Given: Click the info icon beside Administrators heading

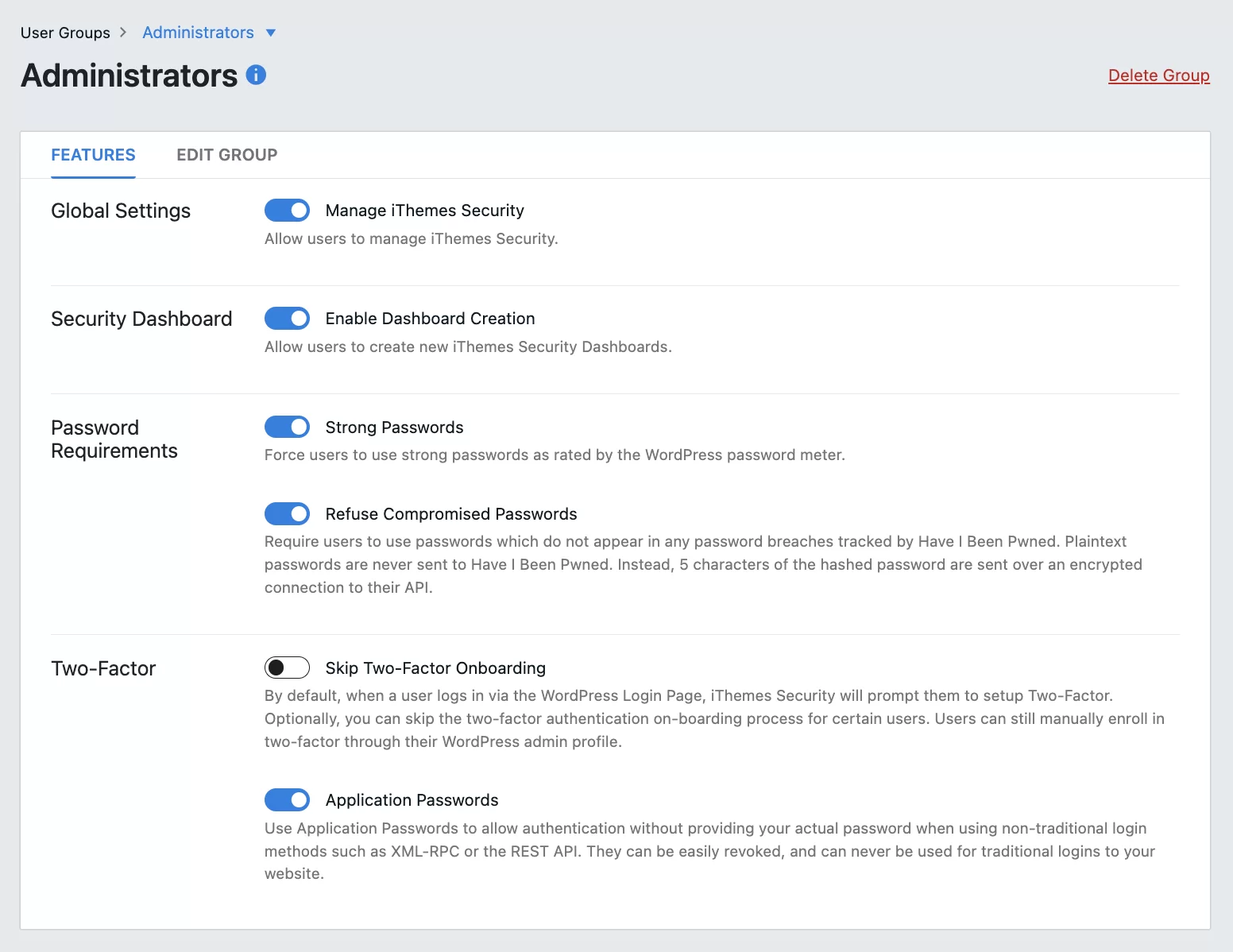Looking at the screenshot, I should (x=256, y=75).
